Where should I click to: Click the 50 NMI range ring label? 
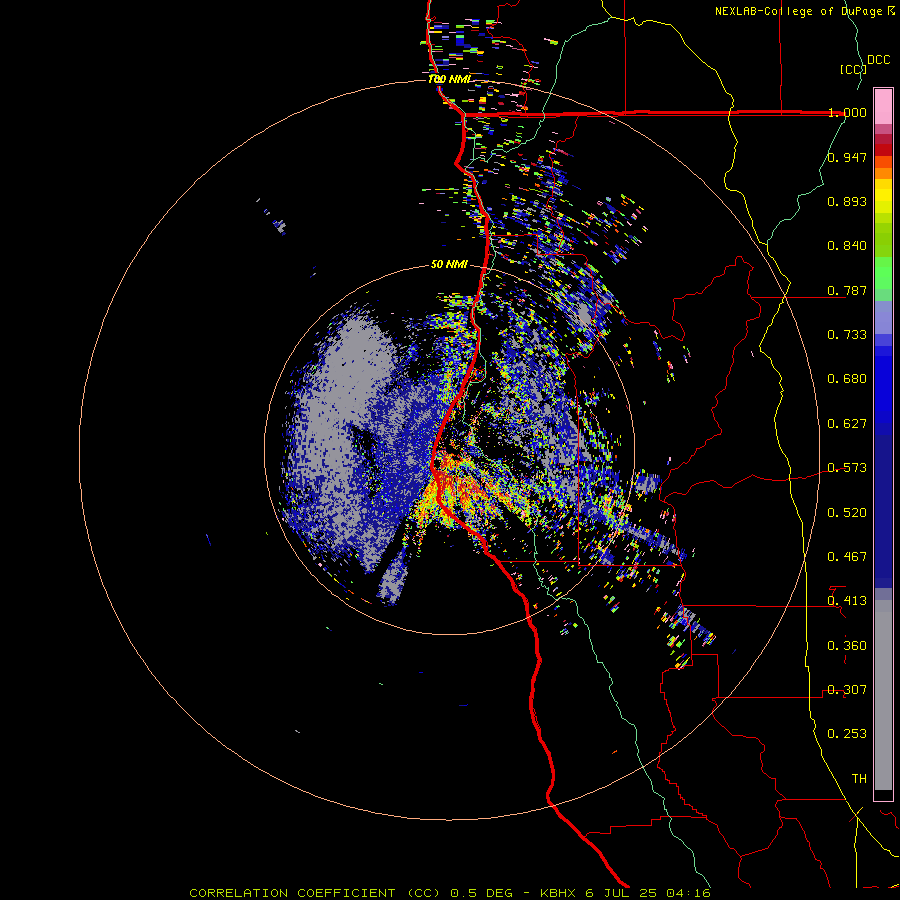[449, 264]
